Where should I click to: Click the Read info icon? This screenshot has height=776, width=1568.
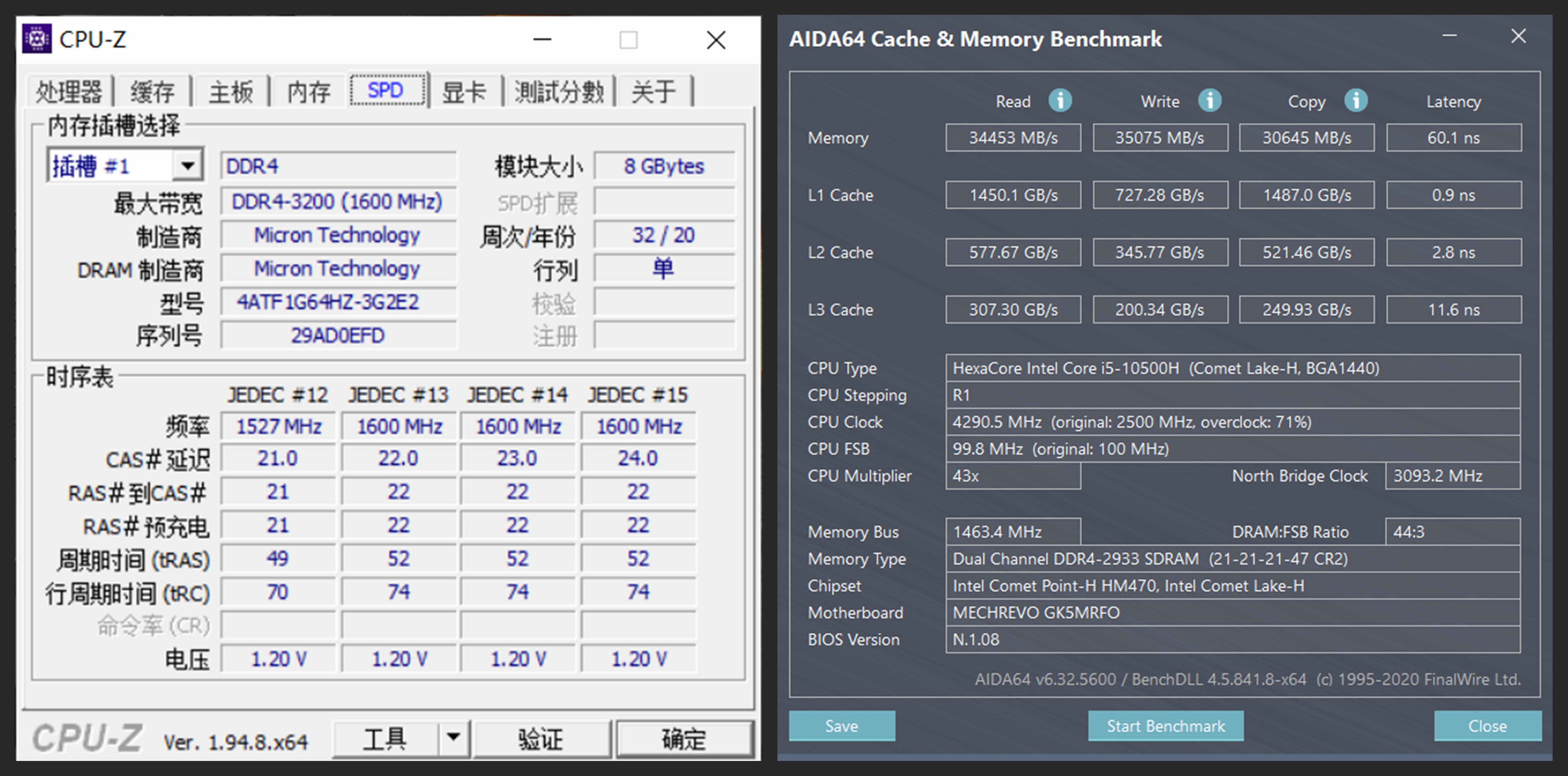click(x=1060, y=100)
